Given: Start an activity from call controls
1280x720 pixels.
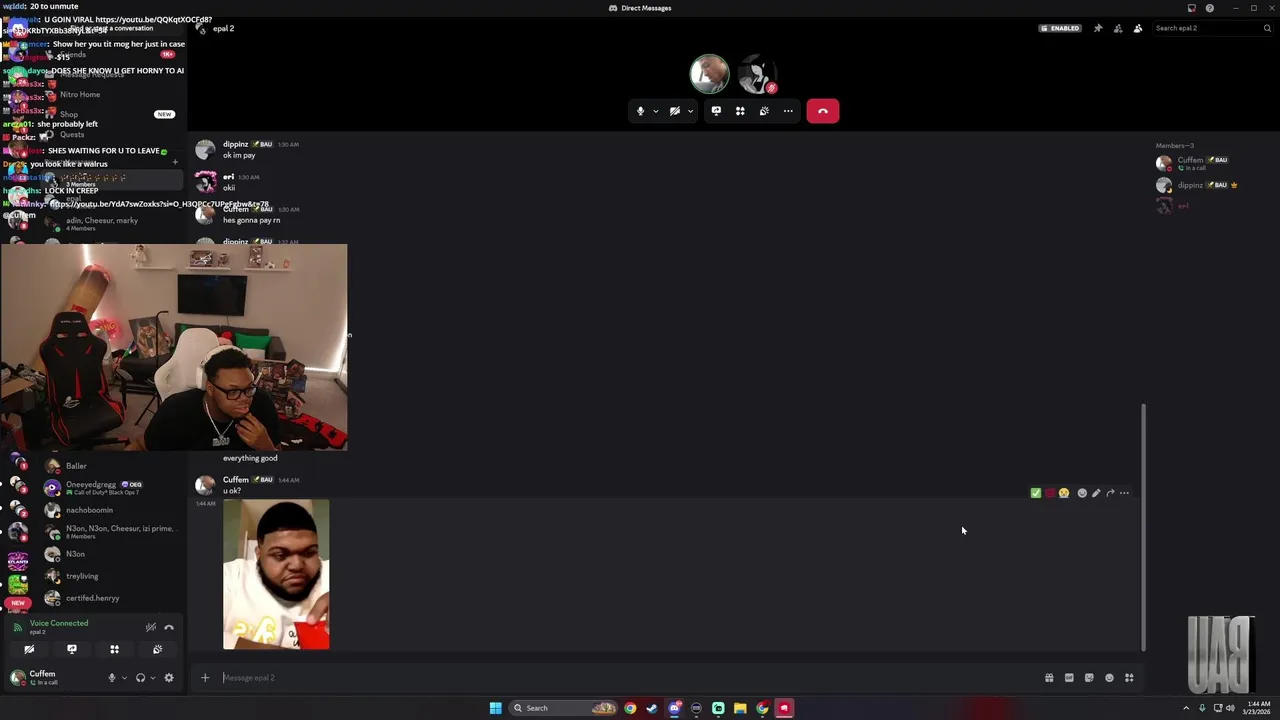Looking at the screenshot, I should pyautogui.click(x=740, y=111).
